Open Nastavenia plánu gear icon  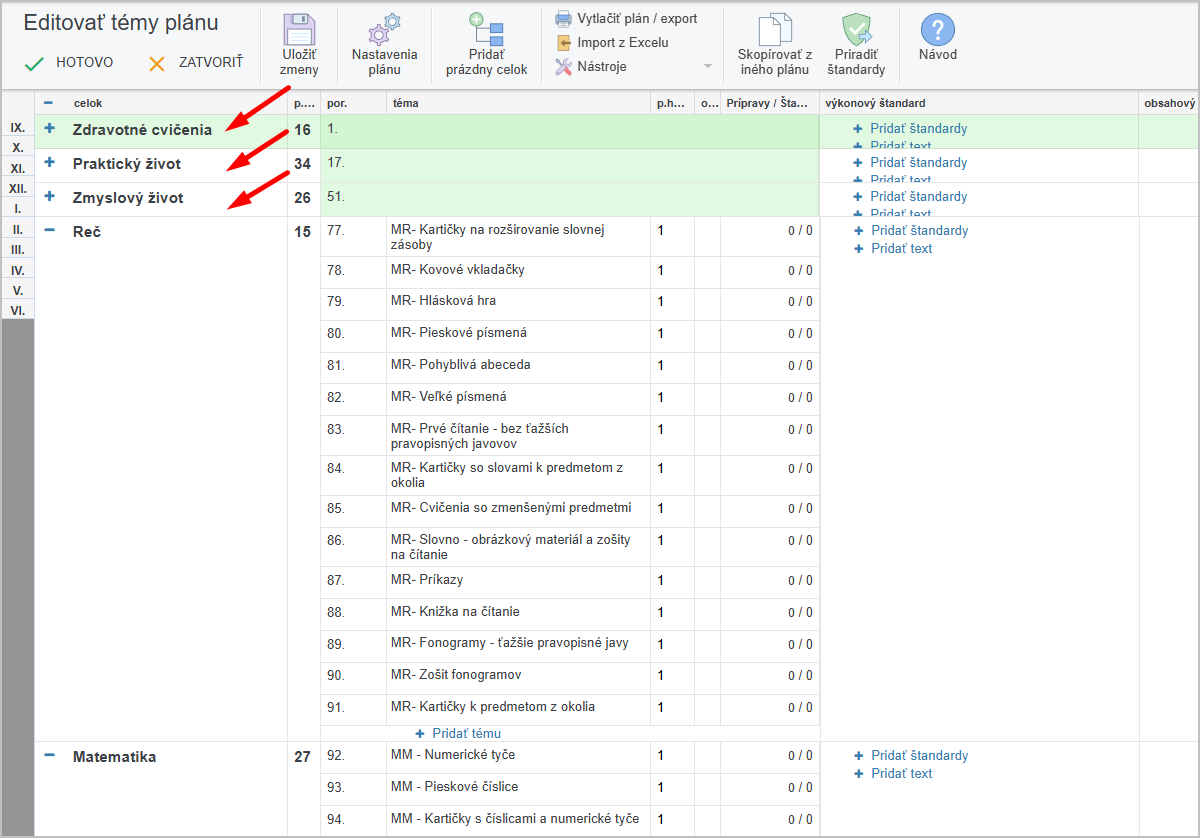point(384,29)
